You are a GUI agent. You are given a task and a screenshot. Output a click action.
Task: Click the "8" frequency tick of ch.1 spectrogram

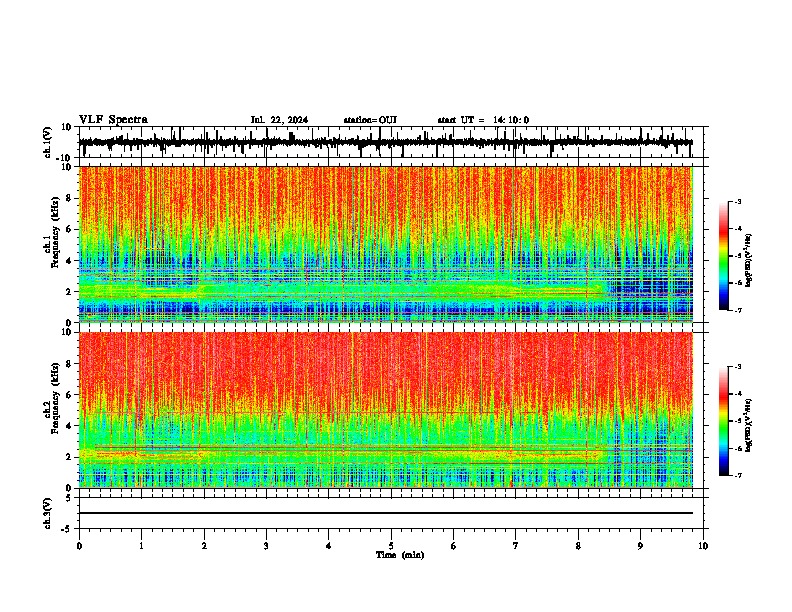(x=70, y=198)
